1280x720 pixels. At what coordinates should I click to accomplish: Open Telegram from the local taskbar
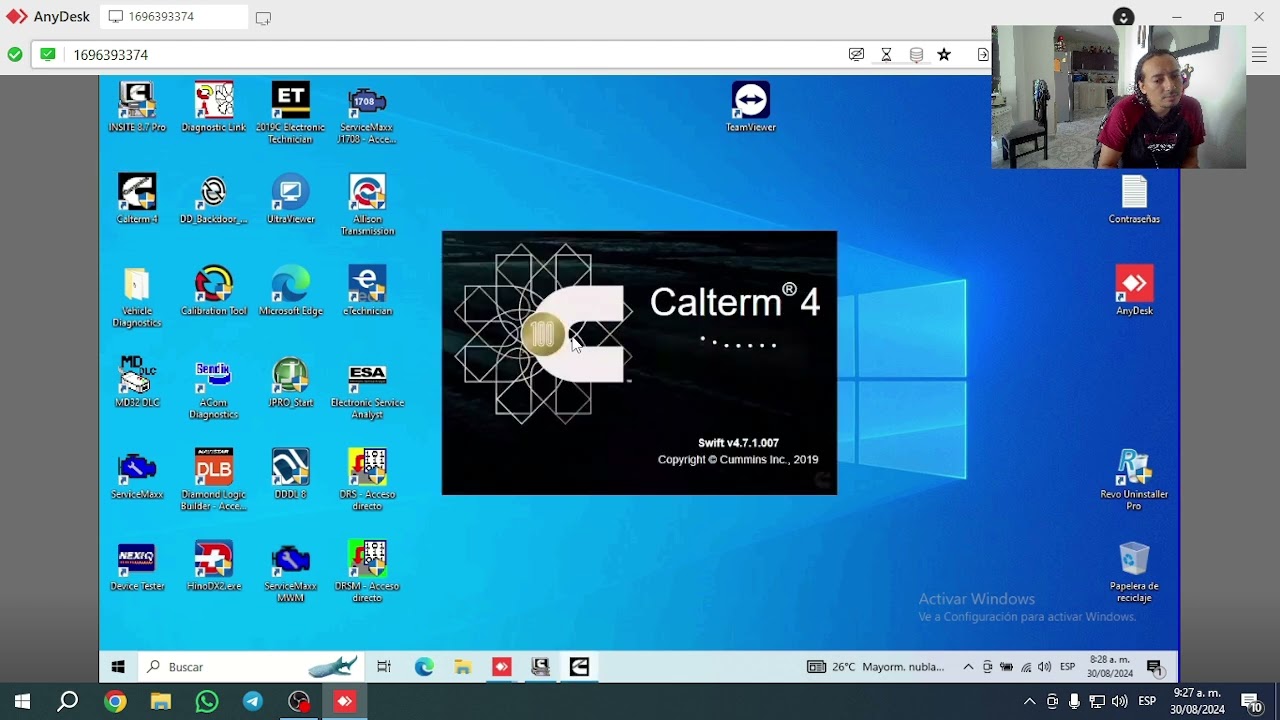pyautogui.click(x=253, y=702)
